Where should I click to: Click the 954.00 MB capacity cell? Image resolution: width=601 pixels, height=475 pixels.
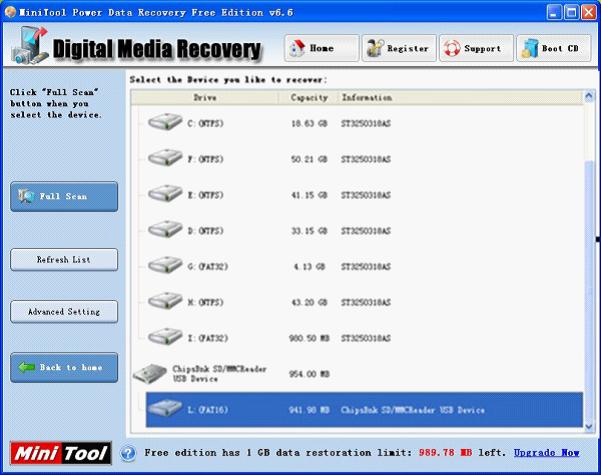pyautogui.click(x=309, y=374)
